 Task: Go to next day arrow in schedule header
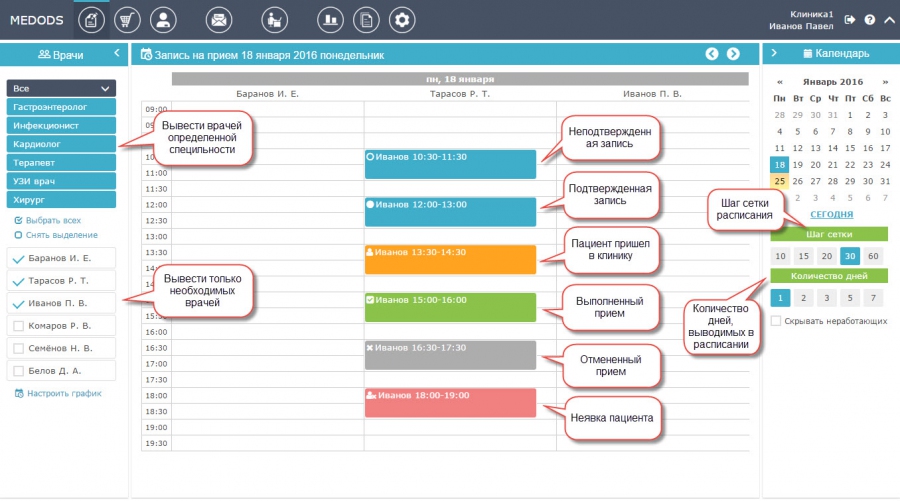(733, 54)
